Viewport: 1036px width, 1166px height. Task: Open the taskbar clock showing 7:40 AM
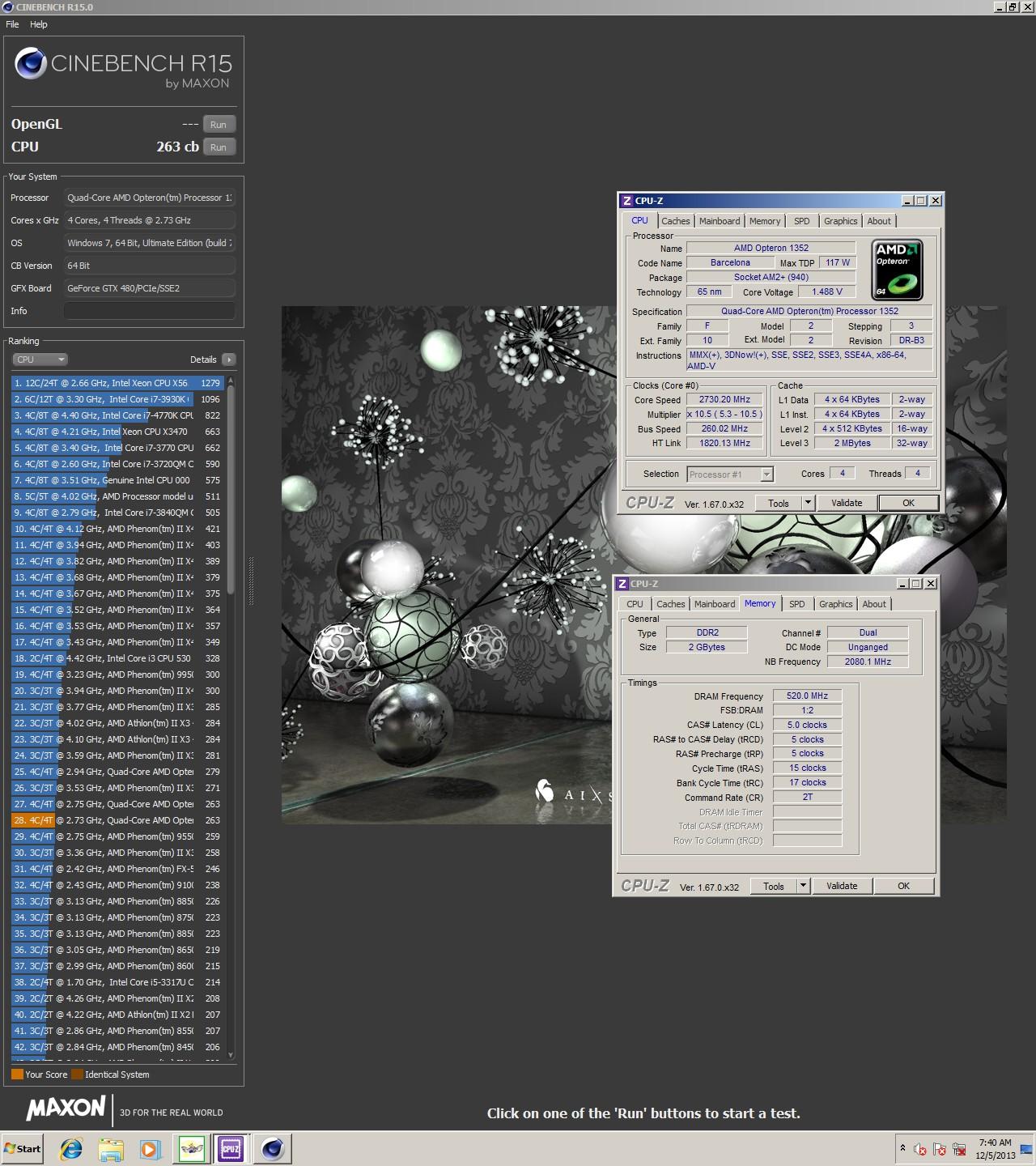(x=995, y=1149)
